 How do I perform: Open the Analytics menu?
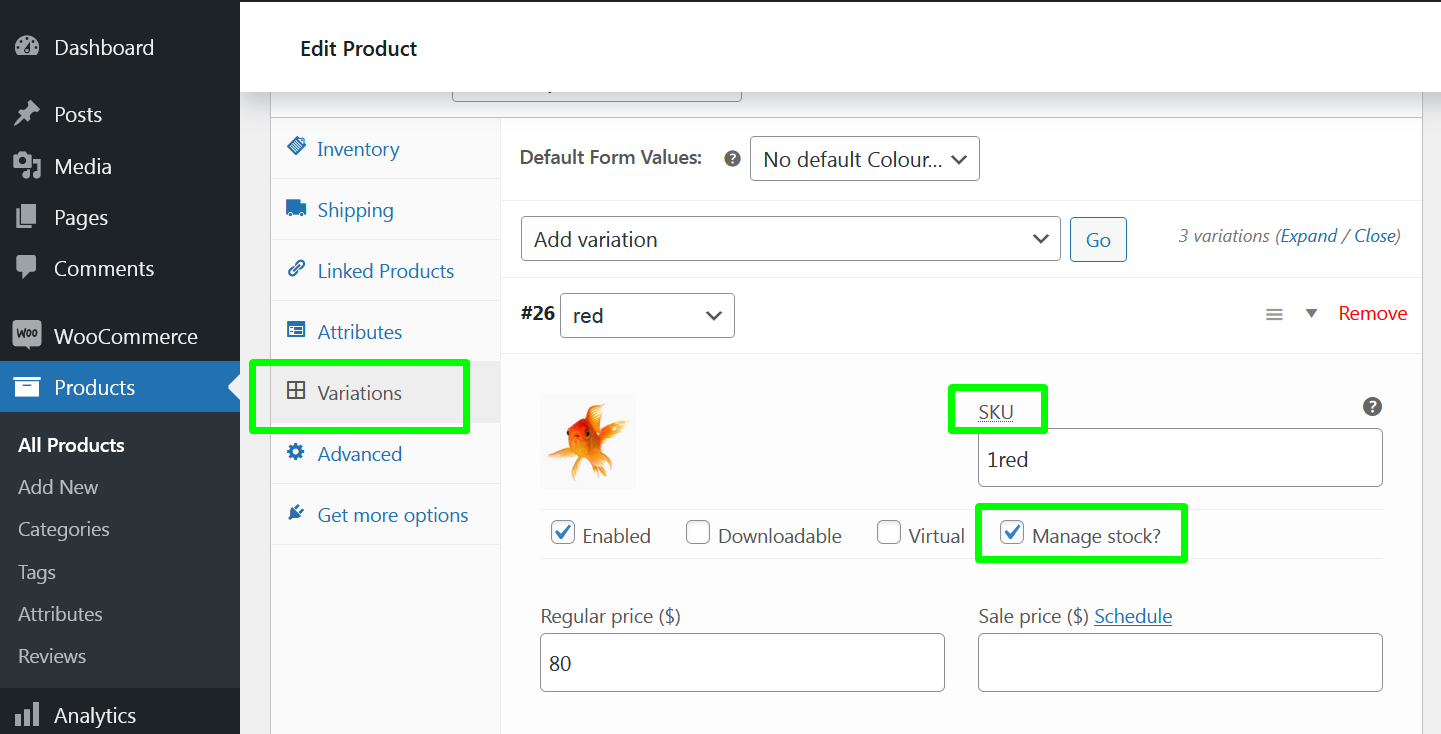click(120, 715)
